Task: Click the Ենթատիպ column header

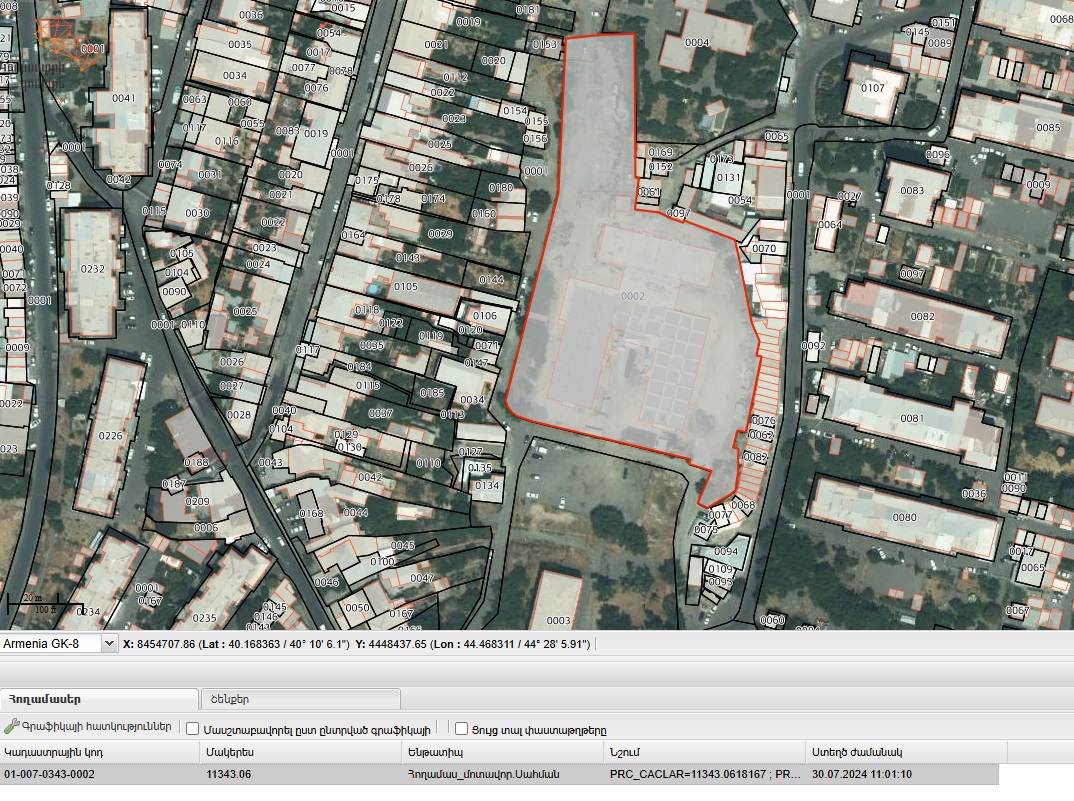Action: coord(502,751)
